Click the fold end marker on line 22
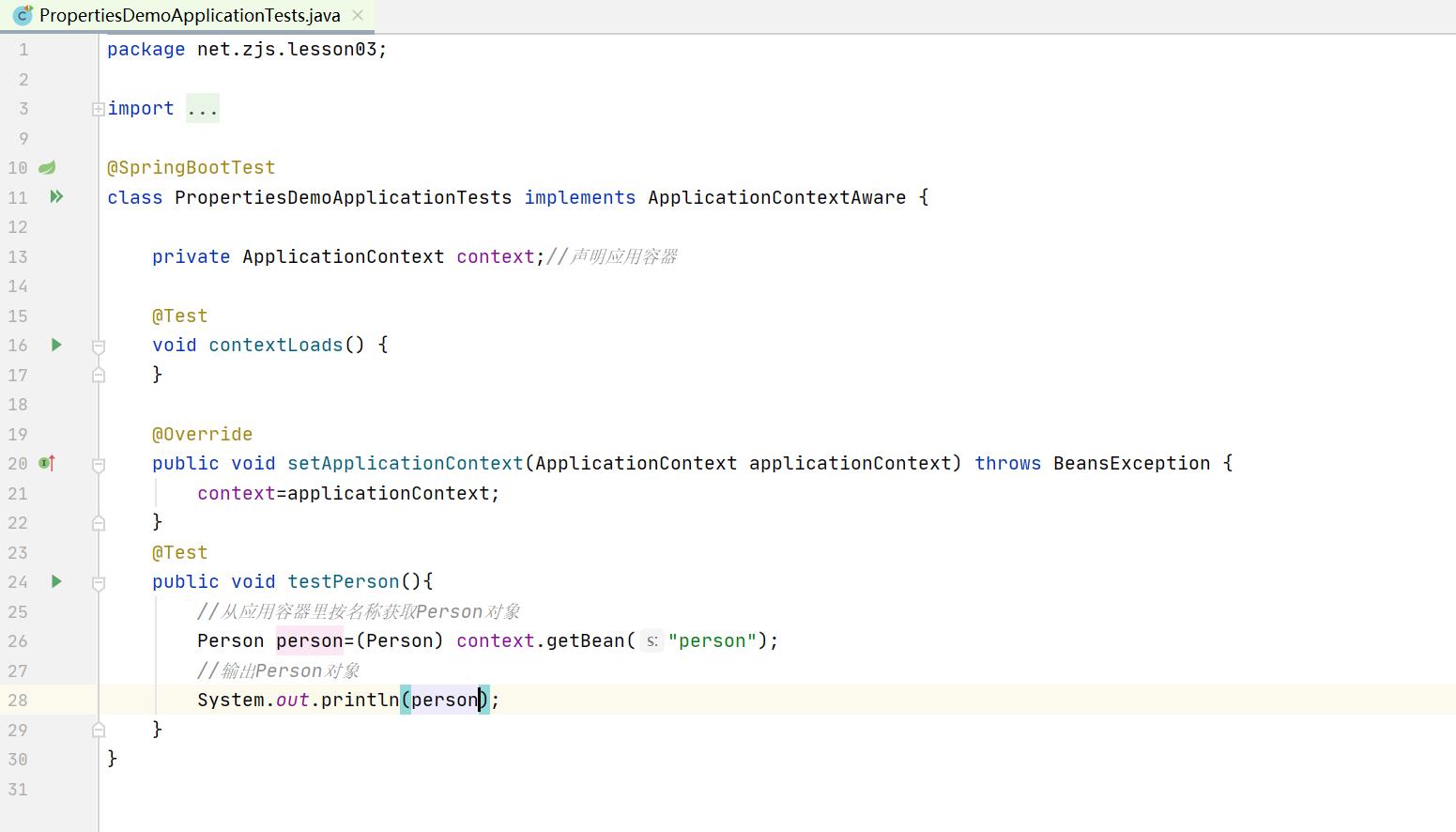 coord(99,523)
